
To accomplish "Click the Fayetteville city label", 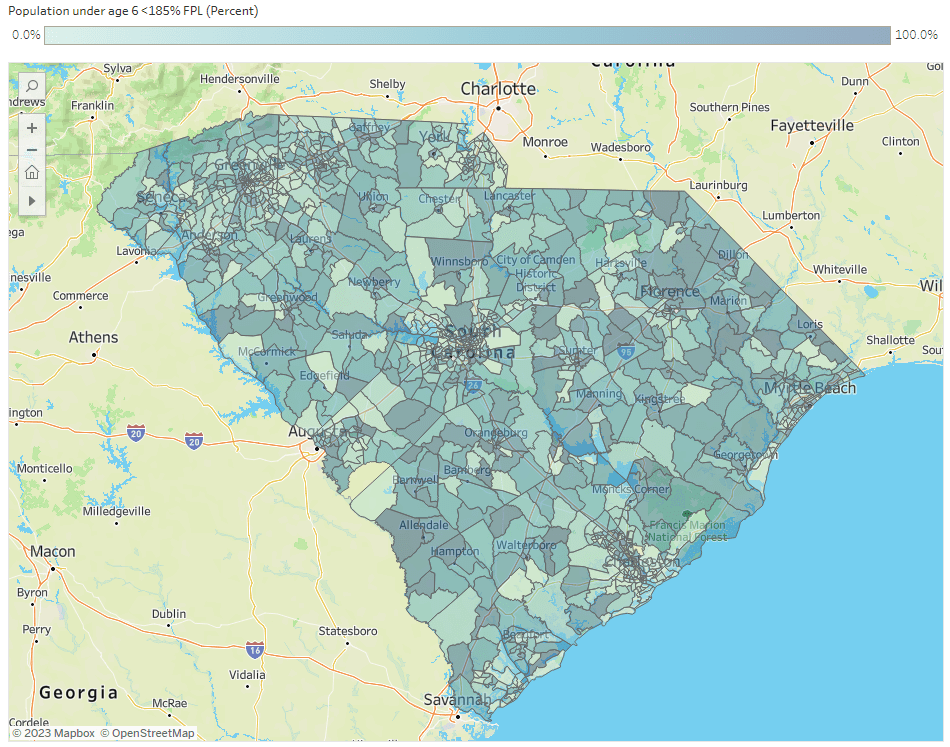I will click(812, 126).
